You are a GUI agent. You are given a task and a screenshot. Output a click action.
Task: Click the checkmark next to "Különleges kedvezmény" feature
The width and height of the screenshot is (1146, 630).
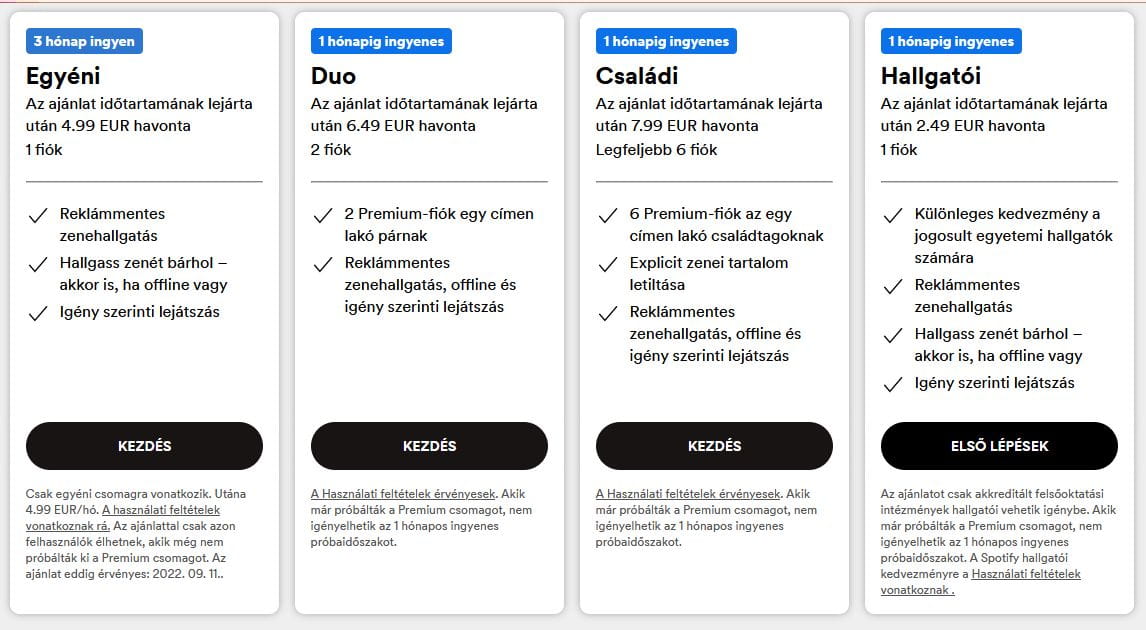pos(892,214)
